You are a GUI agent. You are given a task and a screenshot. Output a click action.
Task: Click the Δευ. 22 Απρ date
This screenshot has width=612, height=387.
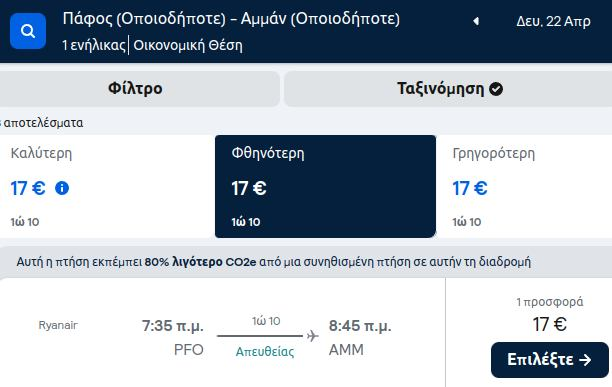click(x=553, y=21)
